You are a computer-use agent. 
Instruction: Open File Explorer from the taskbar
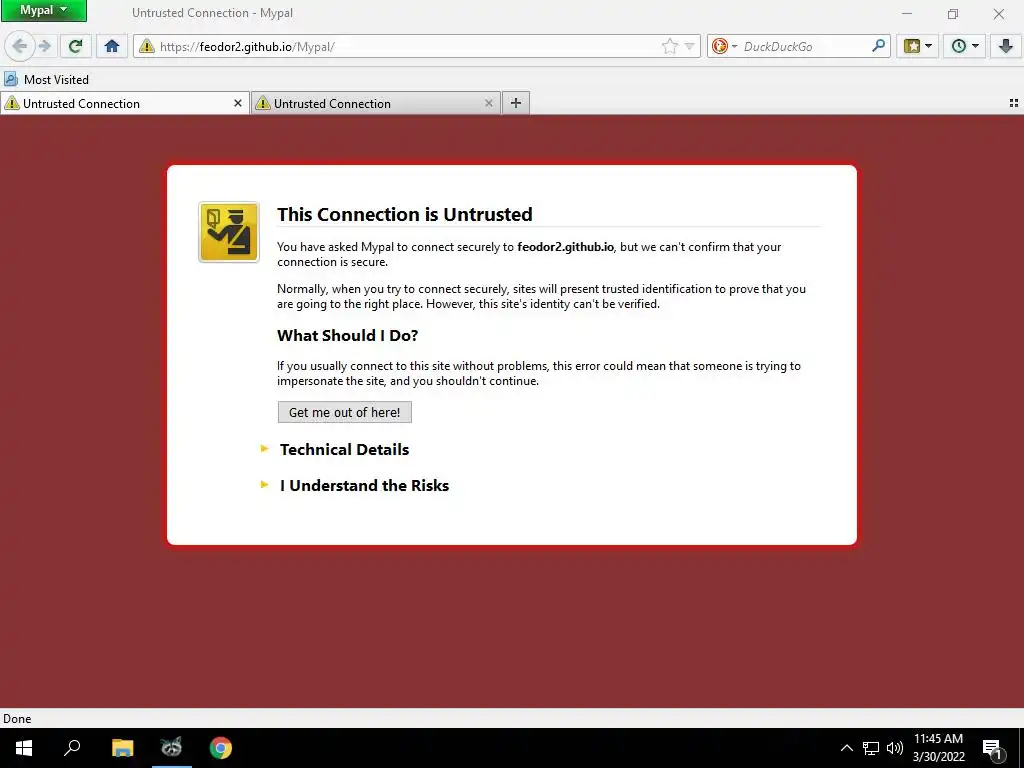pos(122,748)
